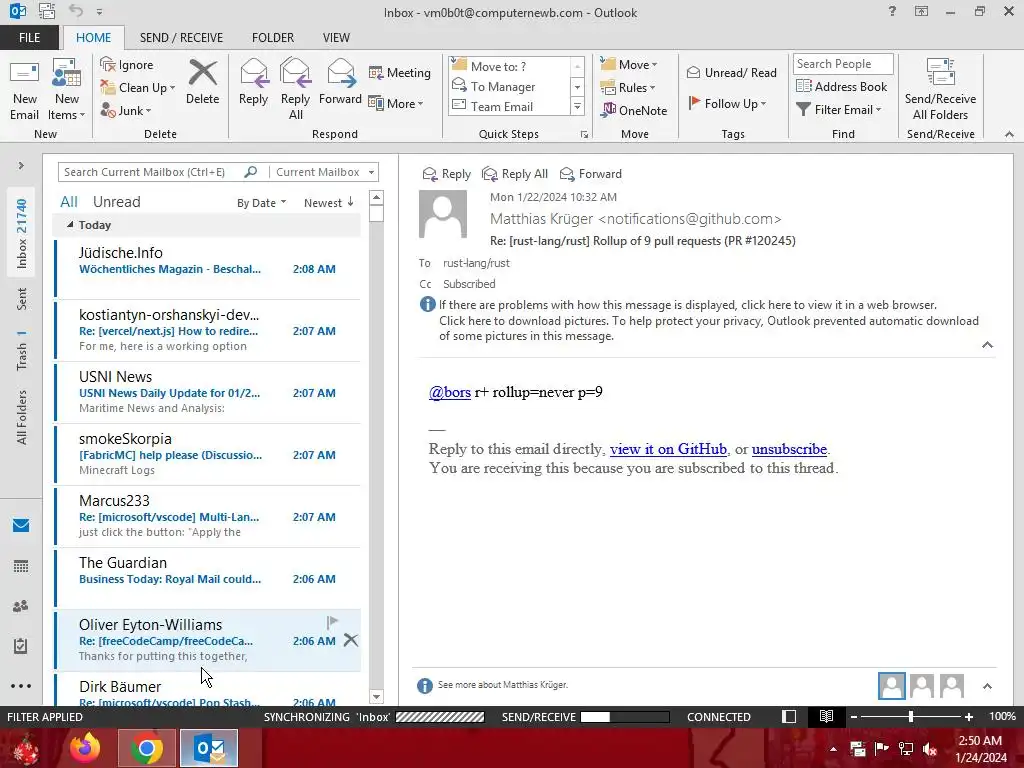Open the @bors link

click(449, 392)
